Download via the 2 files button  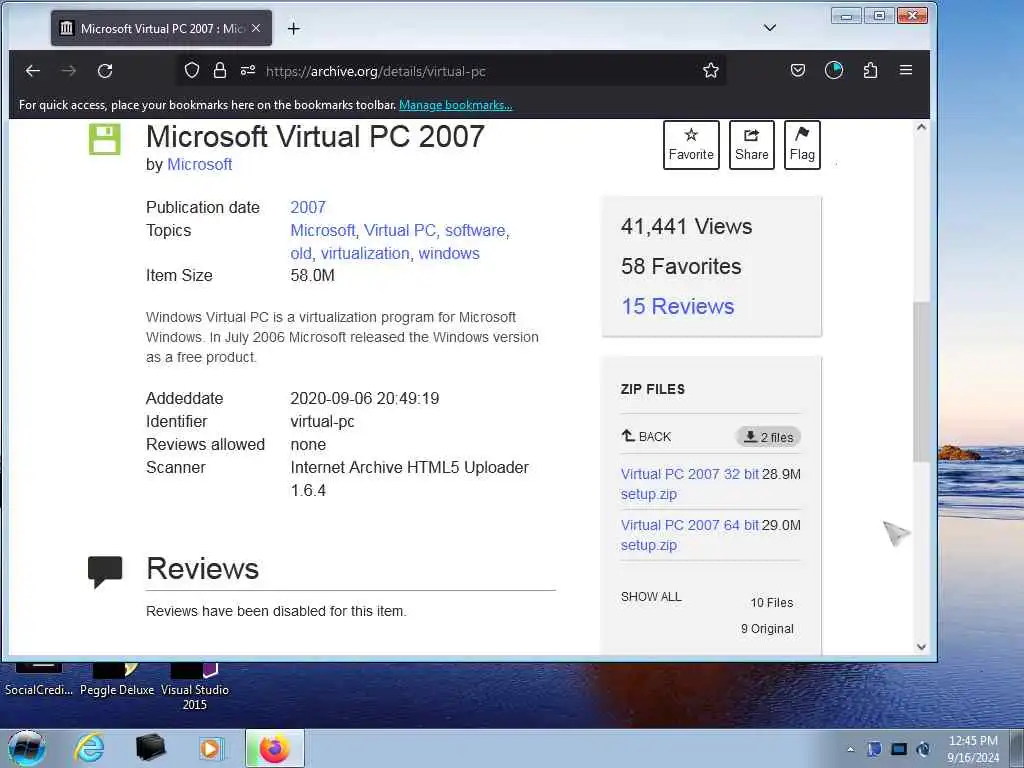coord(769,437)
